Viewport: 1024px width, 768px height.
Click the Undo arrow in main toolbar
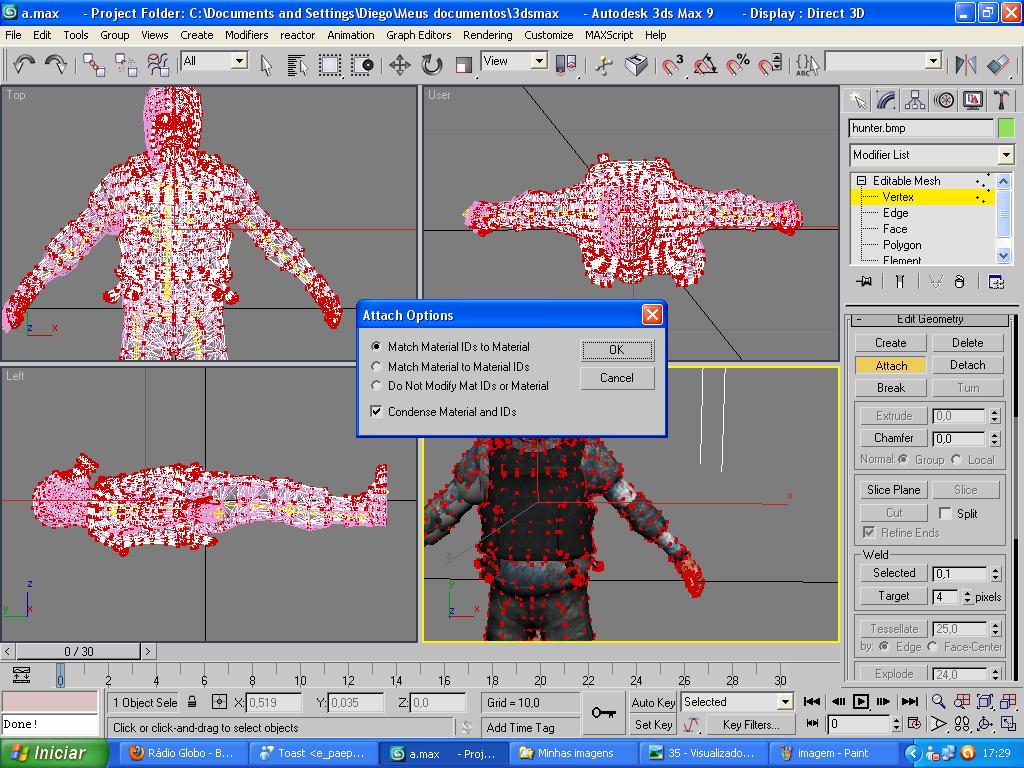tap(24, 65)
